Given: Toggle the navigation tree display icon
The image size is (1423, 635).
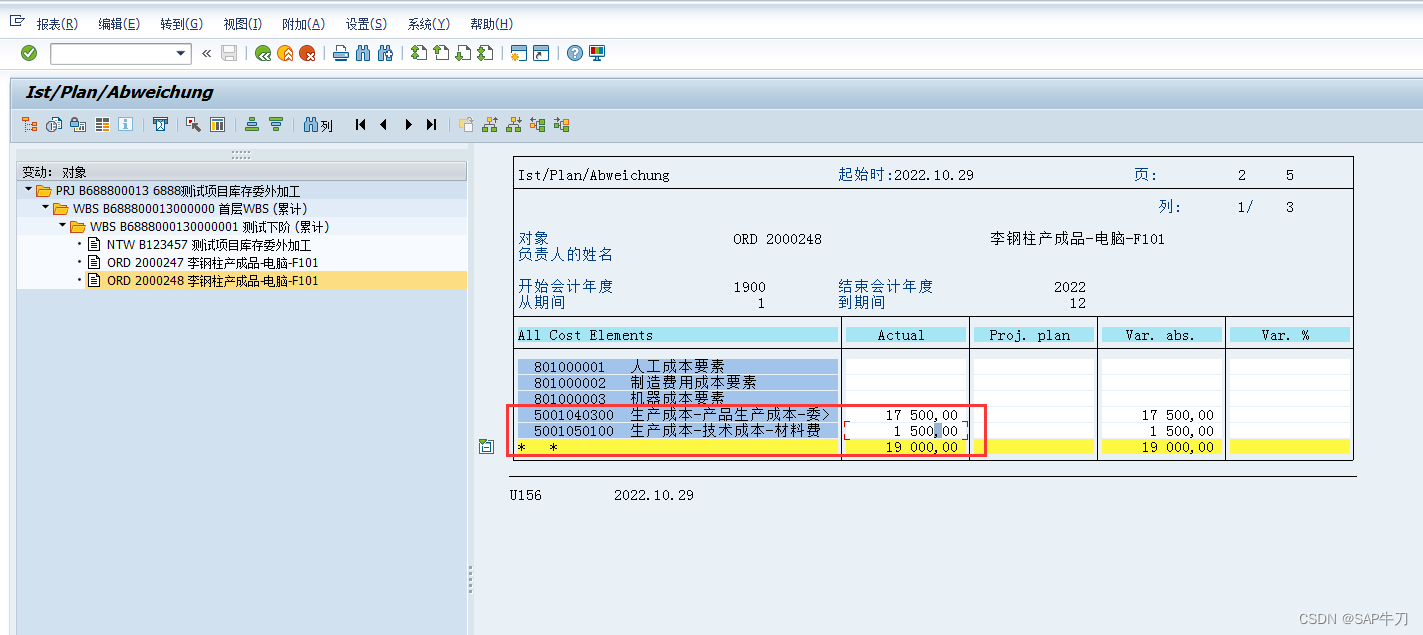Looking at the screenshot, I should click(29, 125).
